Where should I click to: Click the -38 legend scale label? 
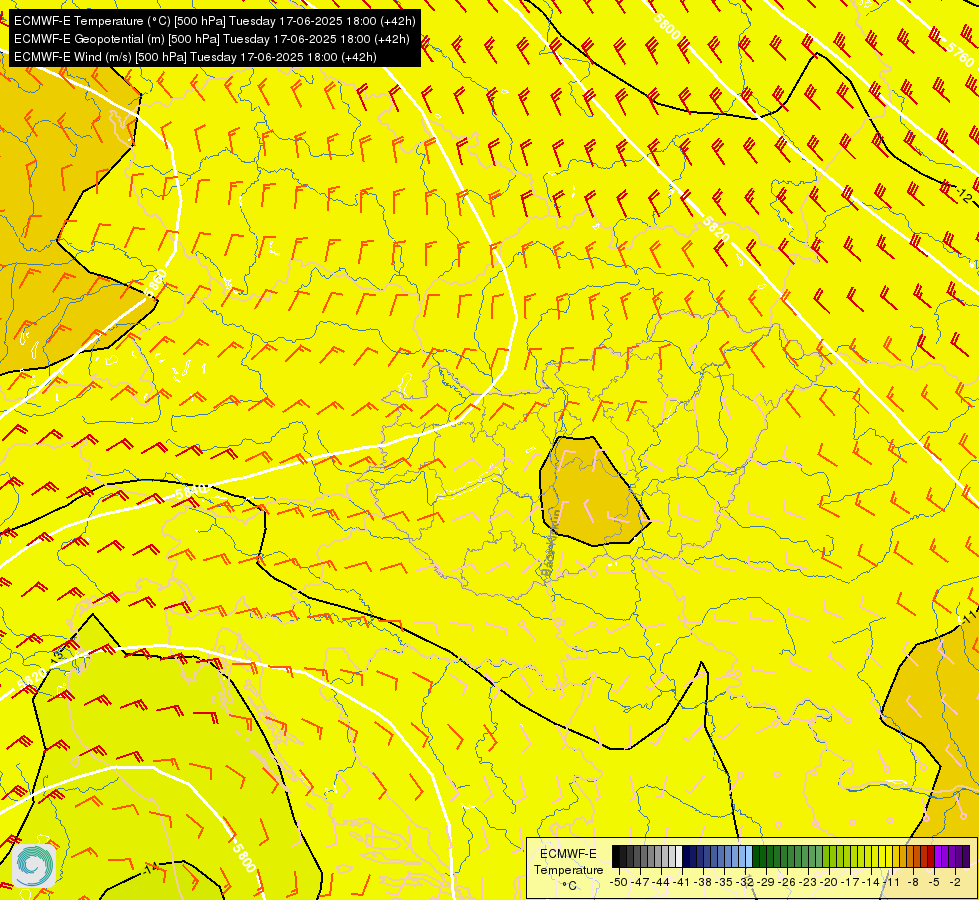pyautogui.click(x=702, y=882)
